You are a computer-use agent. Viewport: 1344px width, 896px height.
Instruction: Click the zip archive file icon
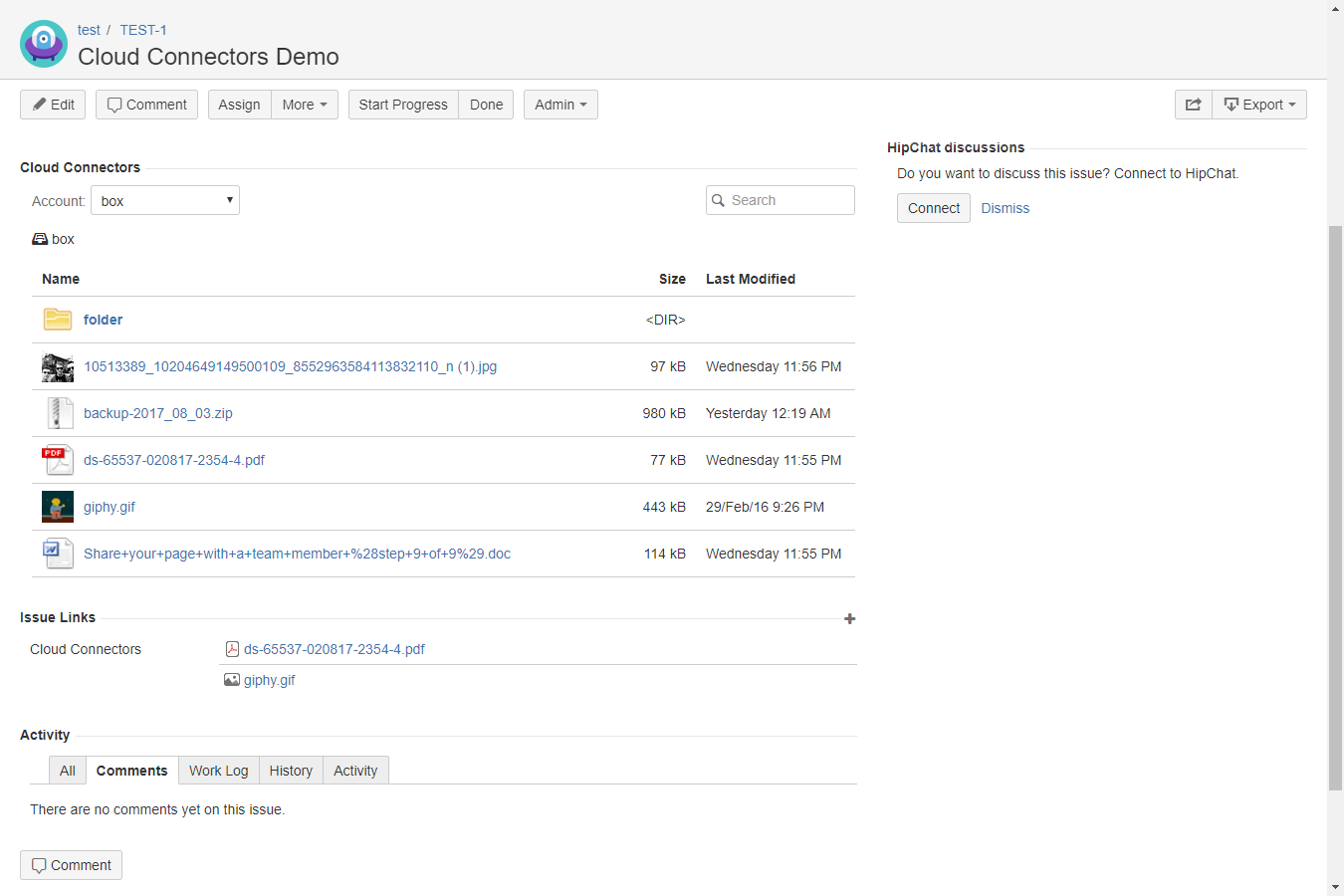point(58,413)
